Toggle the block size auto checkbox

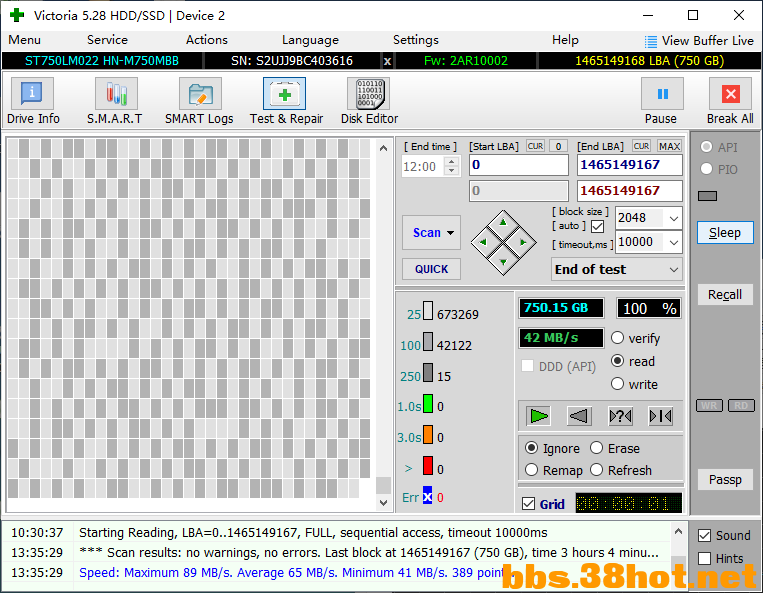pyautogui.click(x=598, y=226)
